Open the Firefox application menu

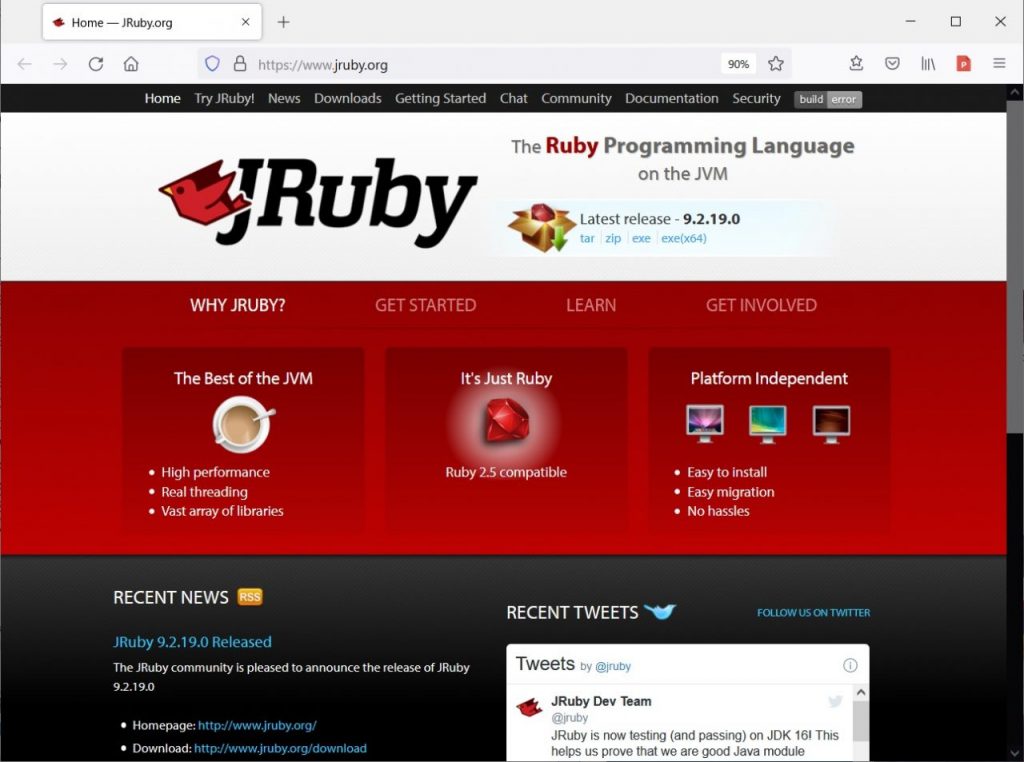[x=999, y=63]
